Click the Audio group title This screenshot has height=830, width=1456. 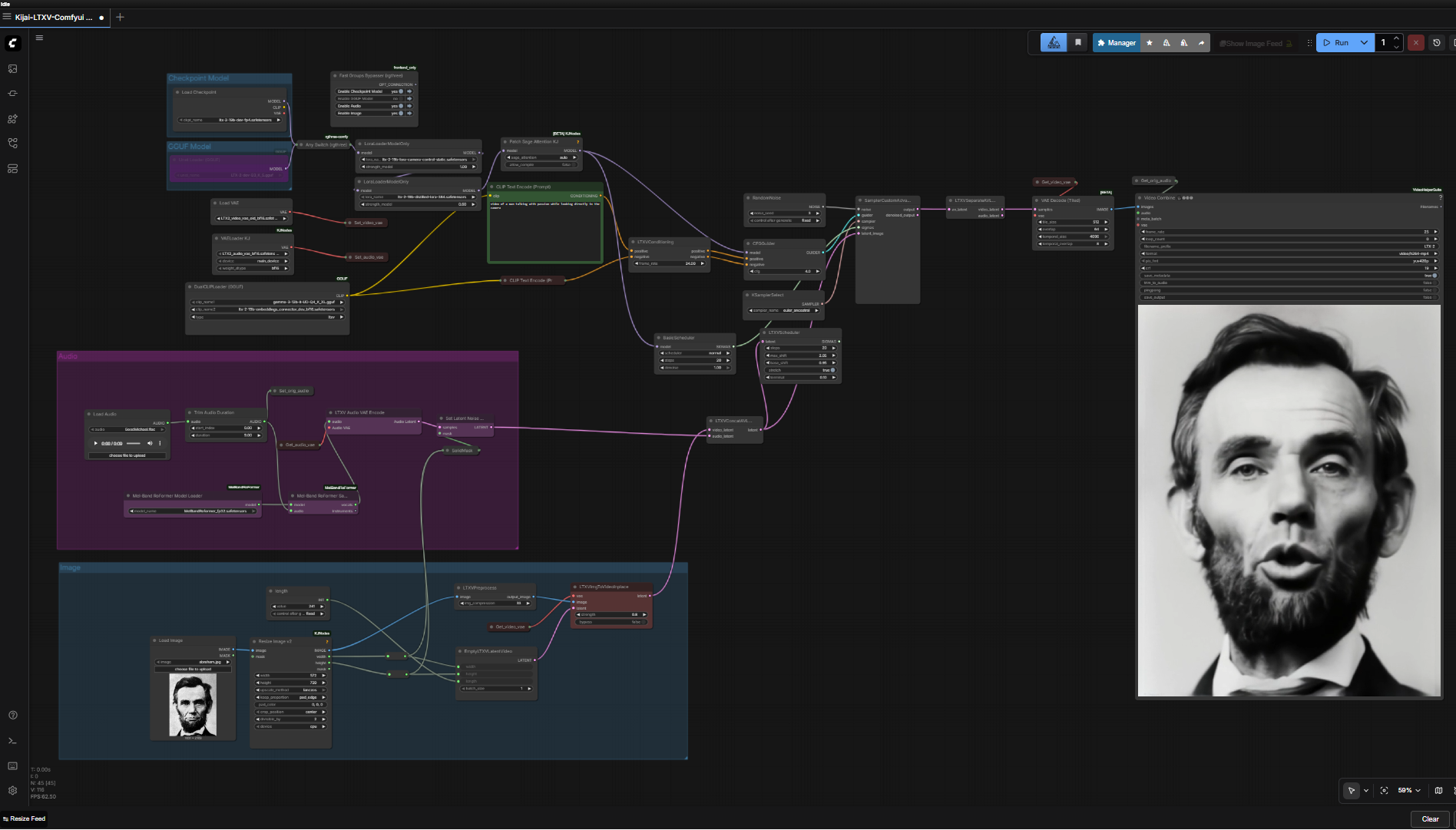pos(68,356)
